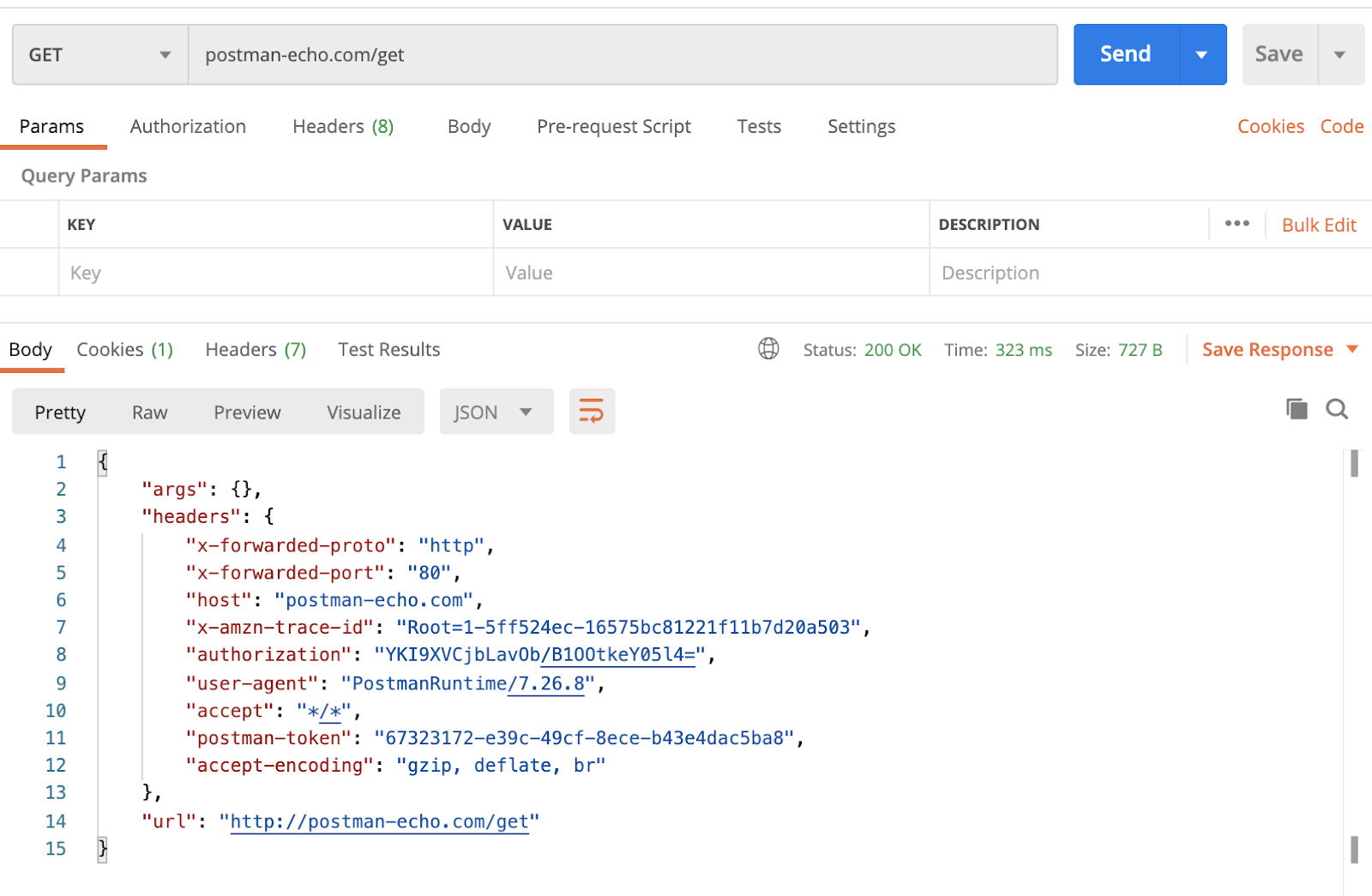
Task: Click the "postman-echo.com" host value
Action: (x=374, y=600)
